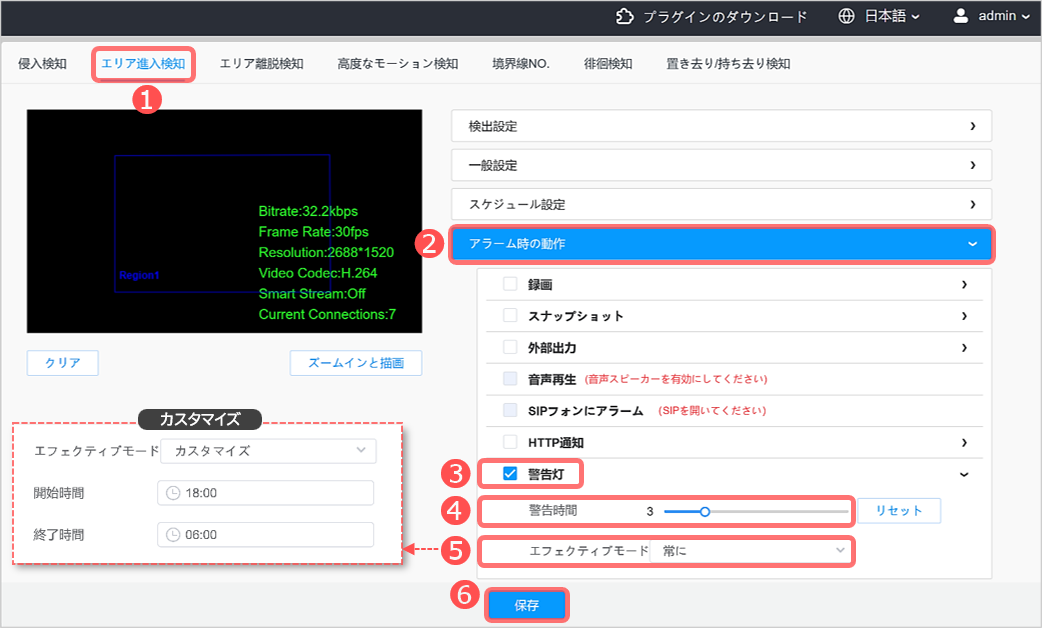Enable the 録画 checkbox
This screenshot has height=639, width=1042.
tap(510, 284)
